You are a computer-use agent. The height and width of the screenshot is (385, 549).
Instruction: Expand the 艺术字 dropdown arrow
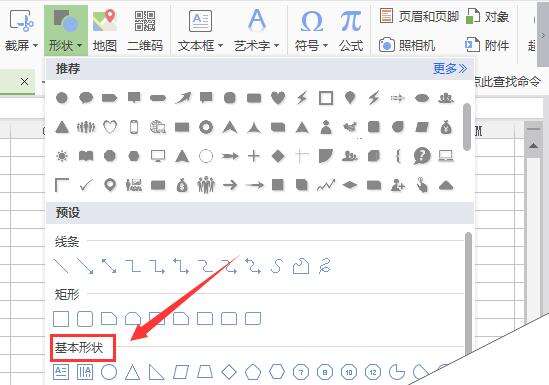click(276, 46)
